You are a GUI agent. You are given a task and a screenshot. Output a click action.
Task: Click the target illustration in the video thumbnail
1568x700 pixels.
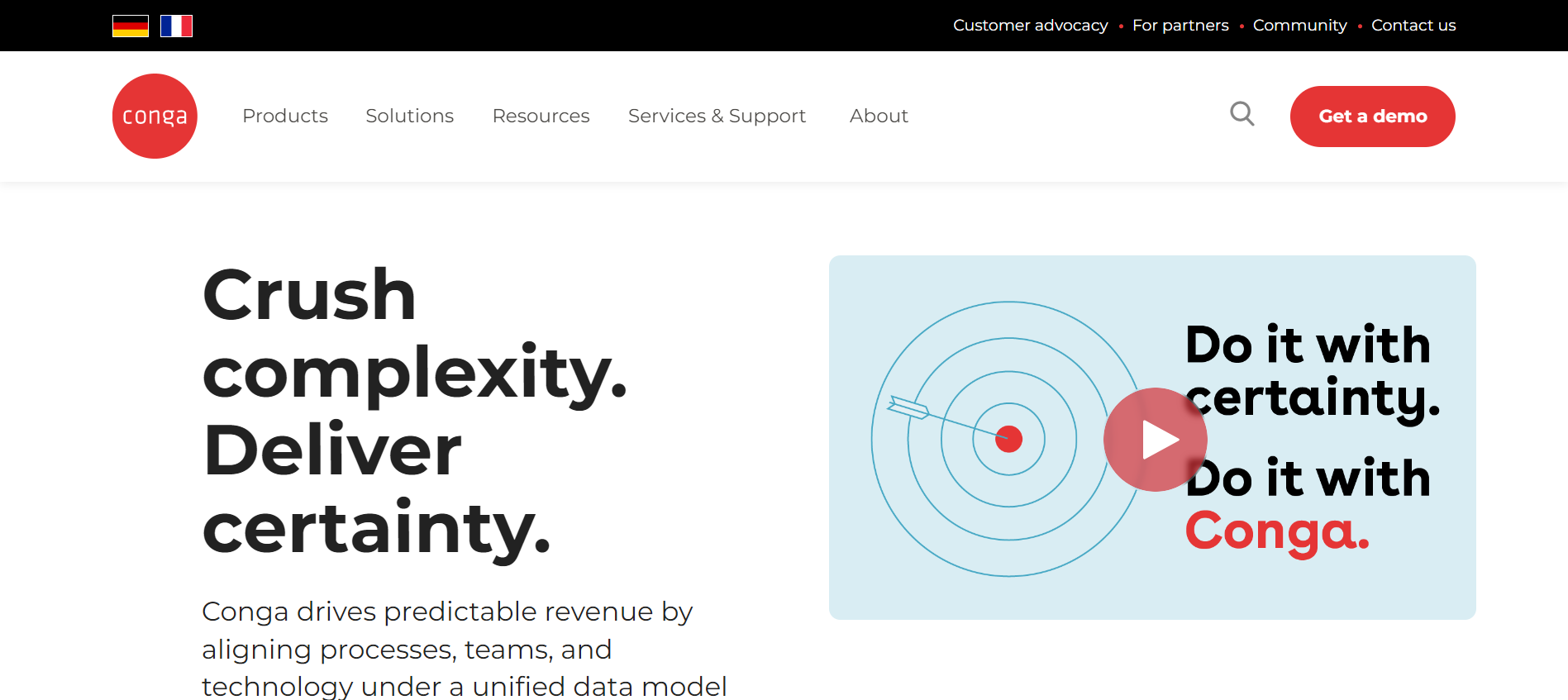(x=1008, y=439)
